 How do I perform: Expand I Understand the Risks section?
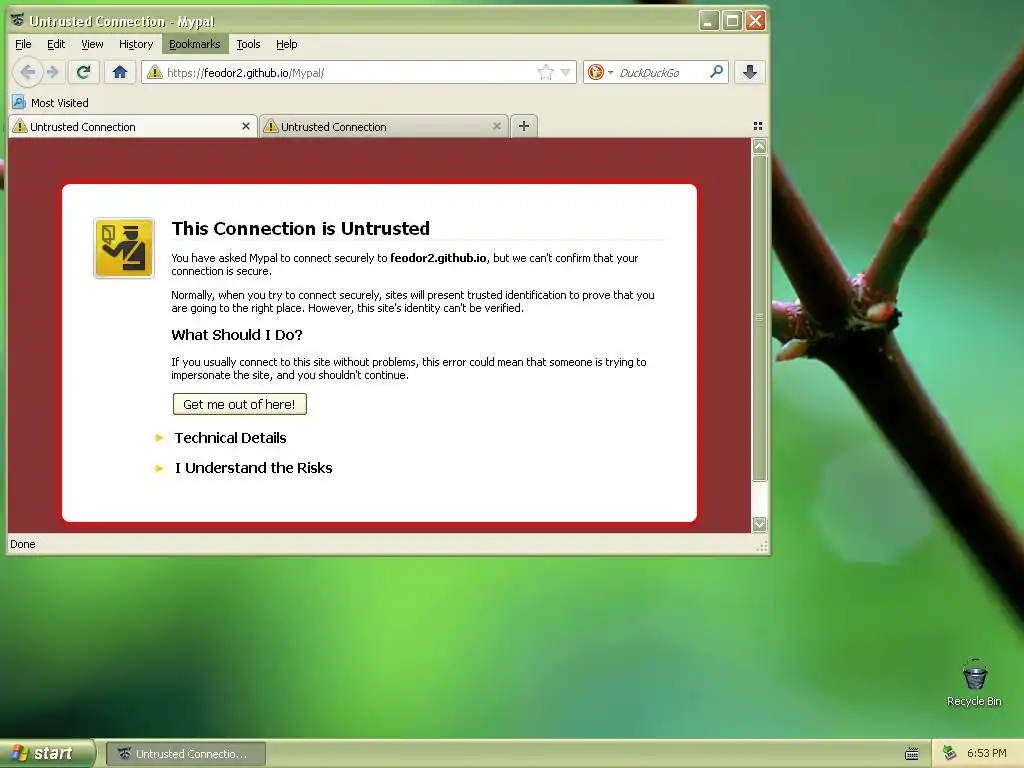(253, 468)
